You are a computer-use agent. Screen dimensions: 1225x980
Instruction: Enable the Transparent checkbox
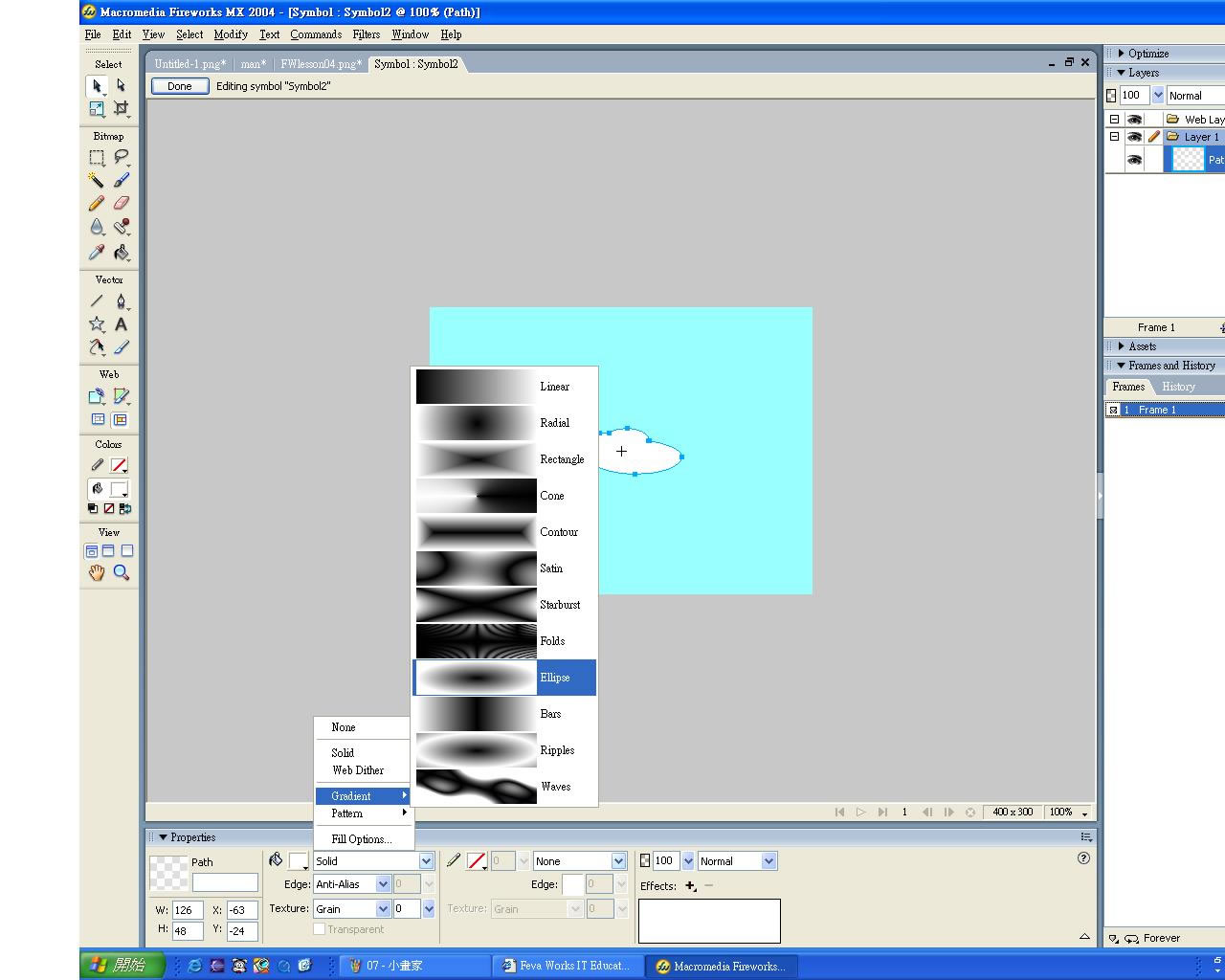(320, 929)
